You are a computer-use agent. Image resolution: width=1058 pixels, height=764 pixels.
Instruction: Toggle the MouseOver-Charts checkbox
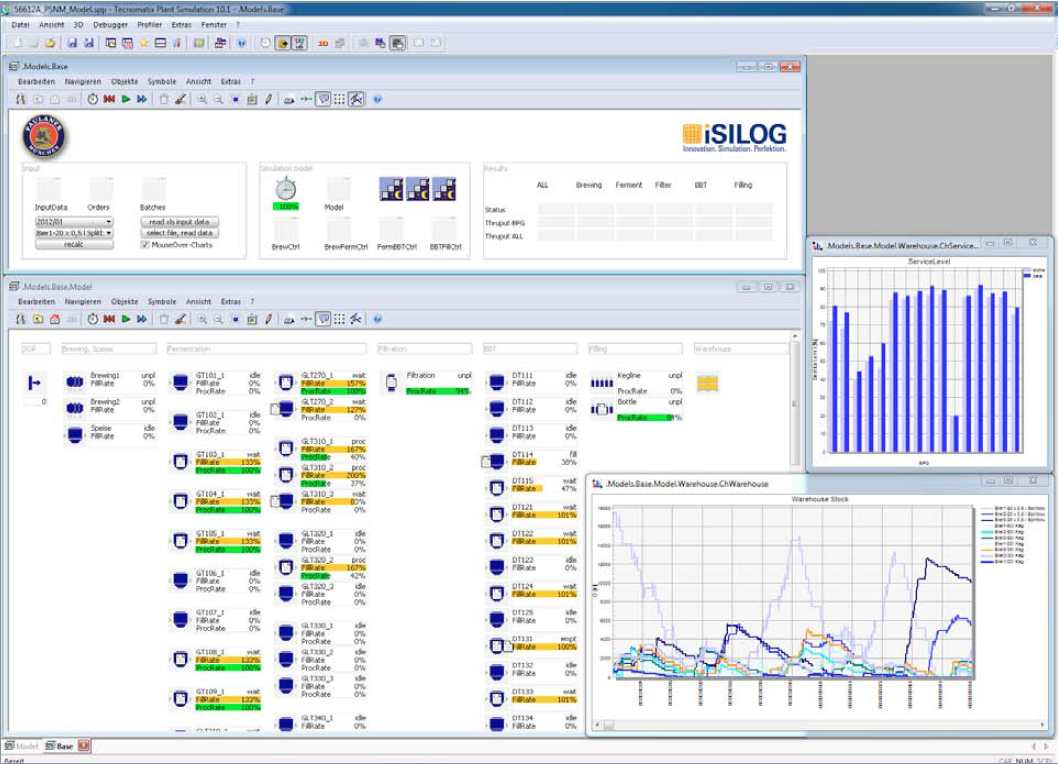144,244
